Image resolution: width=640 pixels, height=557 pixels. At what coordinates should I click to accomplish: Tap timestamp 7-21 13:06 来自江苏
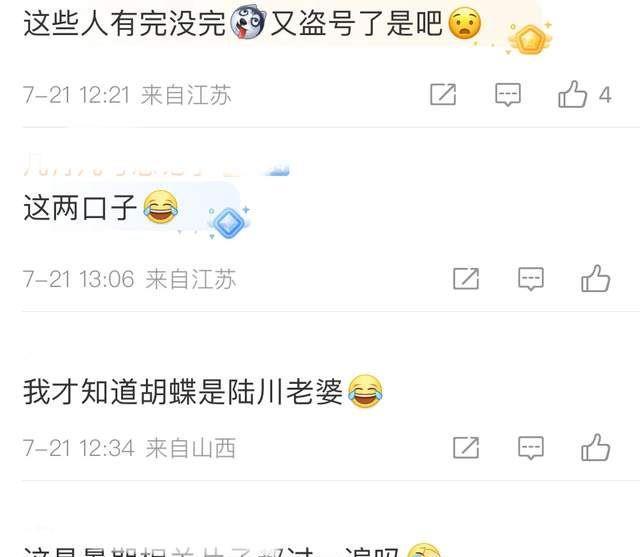[x=129, y=280]
